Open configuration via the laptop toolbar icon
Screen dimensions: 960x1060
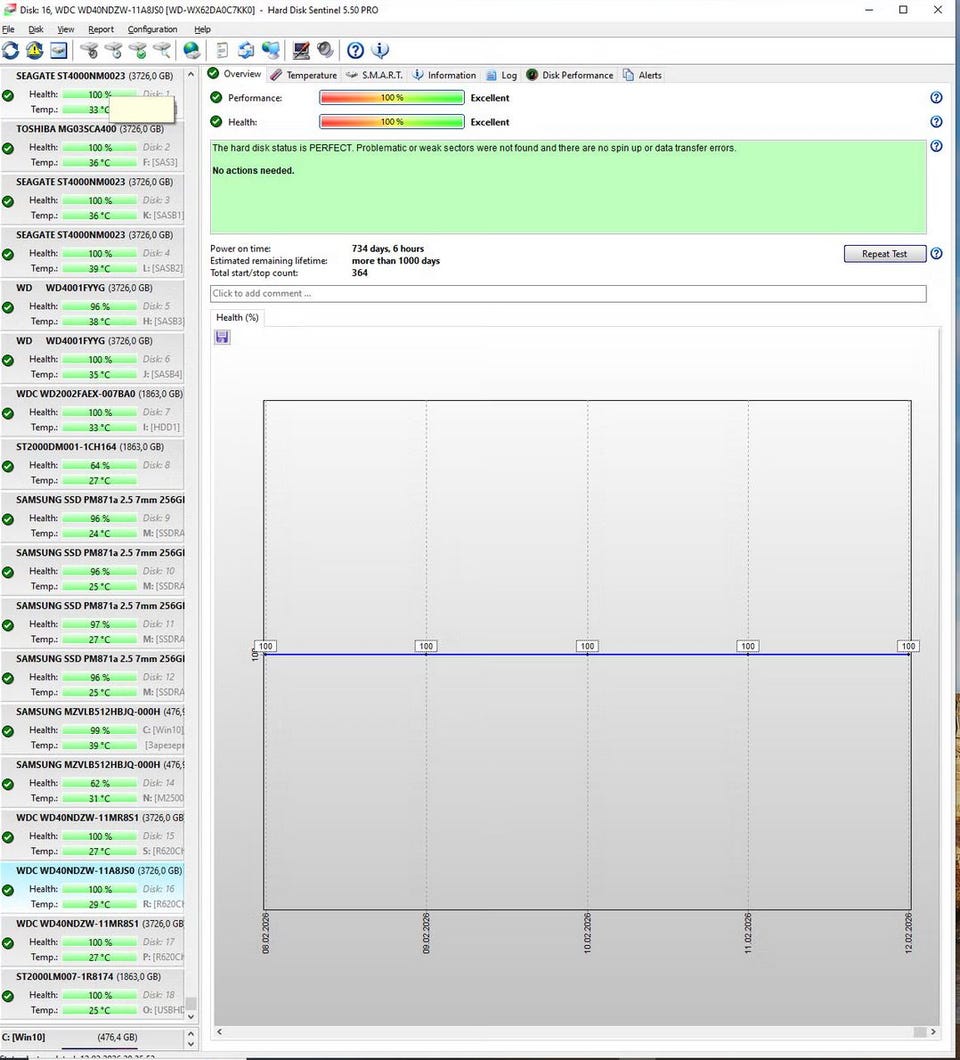click(302, 50)
